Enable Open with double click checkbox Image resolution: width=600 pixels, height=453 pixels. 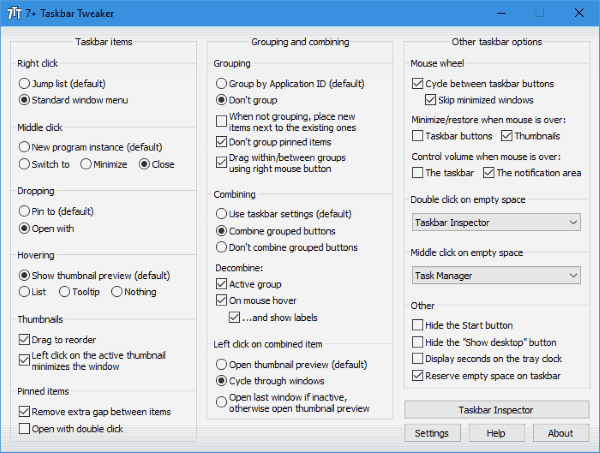(25, 428)
